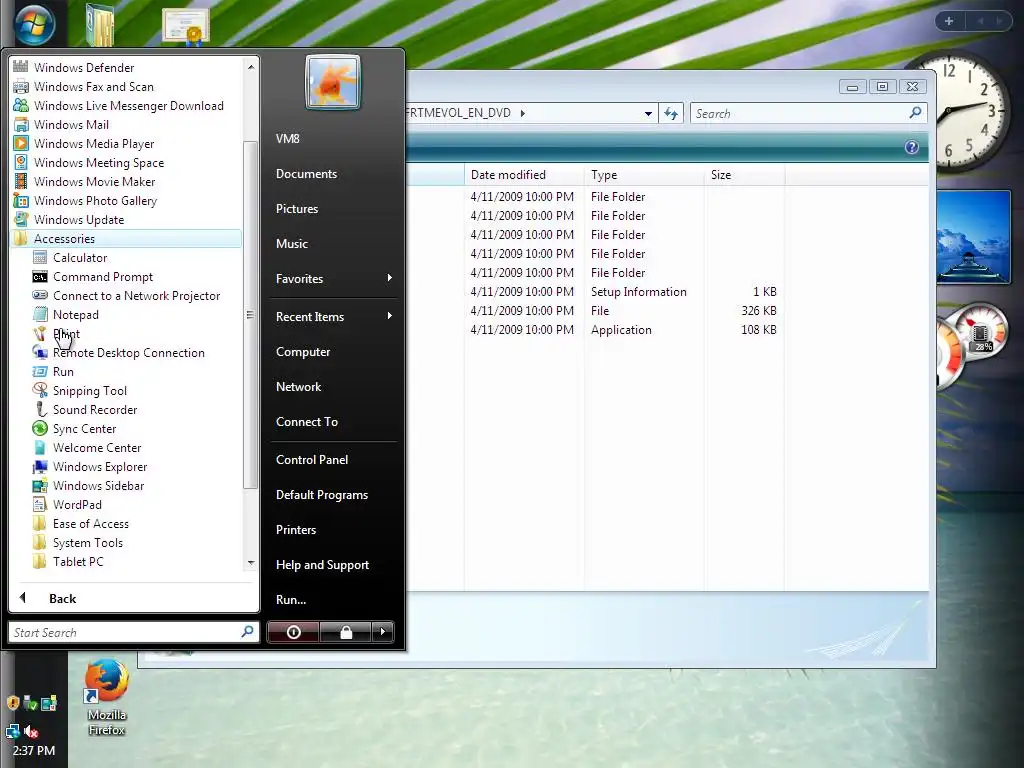The height and width of the screenshot is (768, 1024).
Task: Open Network from Start menu
Action: [x=298, y=386]
